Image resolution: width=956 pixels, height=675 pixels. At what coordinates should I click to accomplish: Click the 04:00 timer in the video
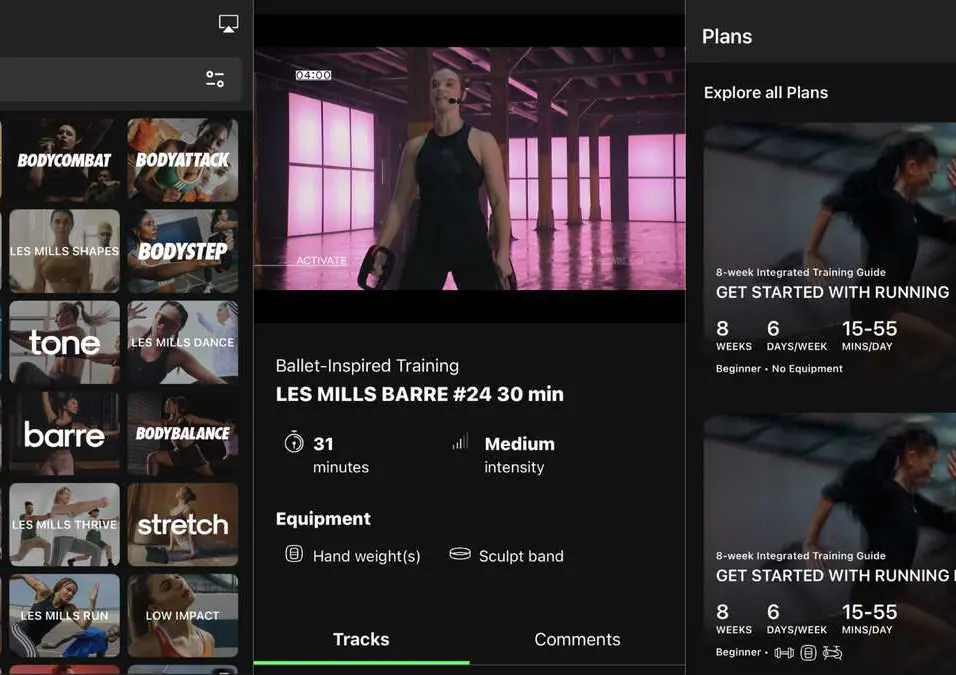(x=313, y=75)
